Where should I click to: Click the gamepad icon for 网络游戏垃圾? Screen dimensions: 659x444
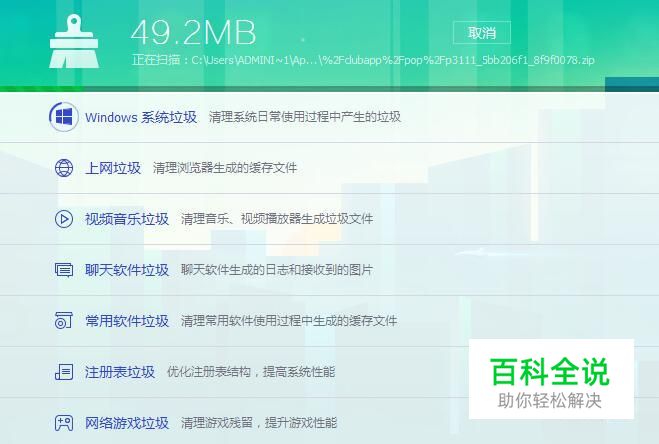coord(64,423)
